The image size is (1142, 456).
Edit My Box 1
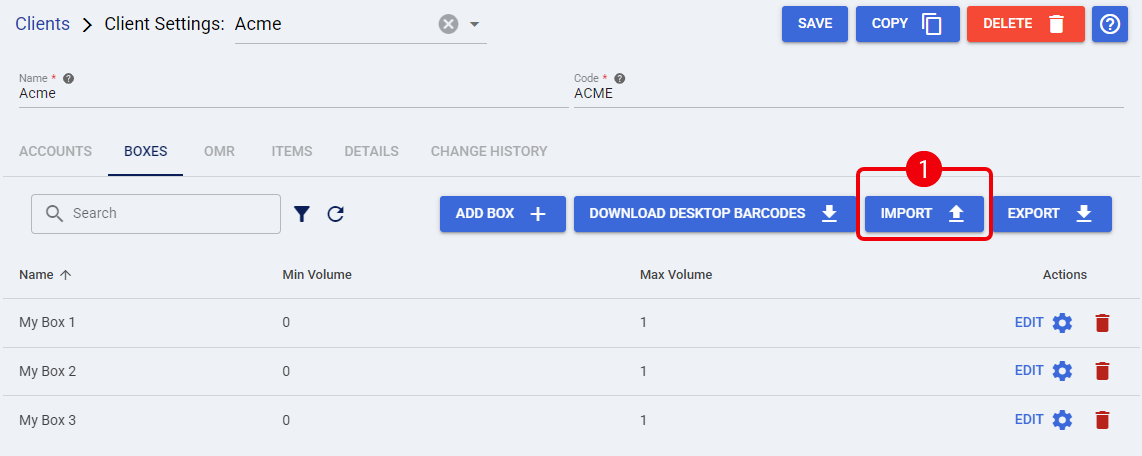[x=1028, y=323]
